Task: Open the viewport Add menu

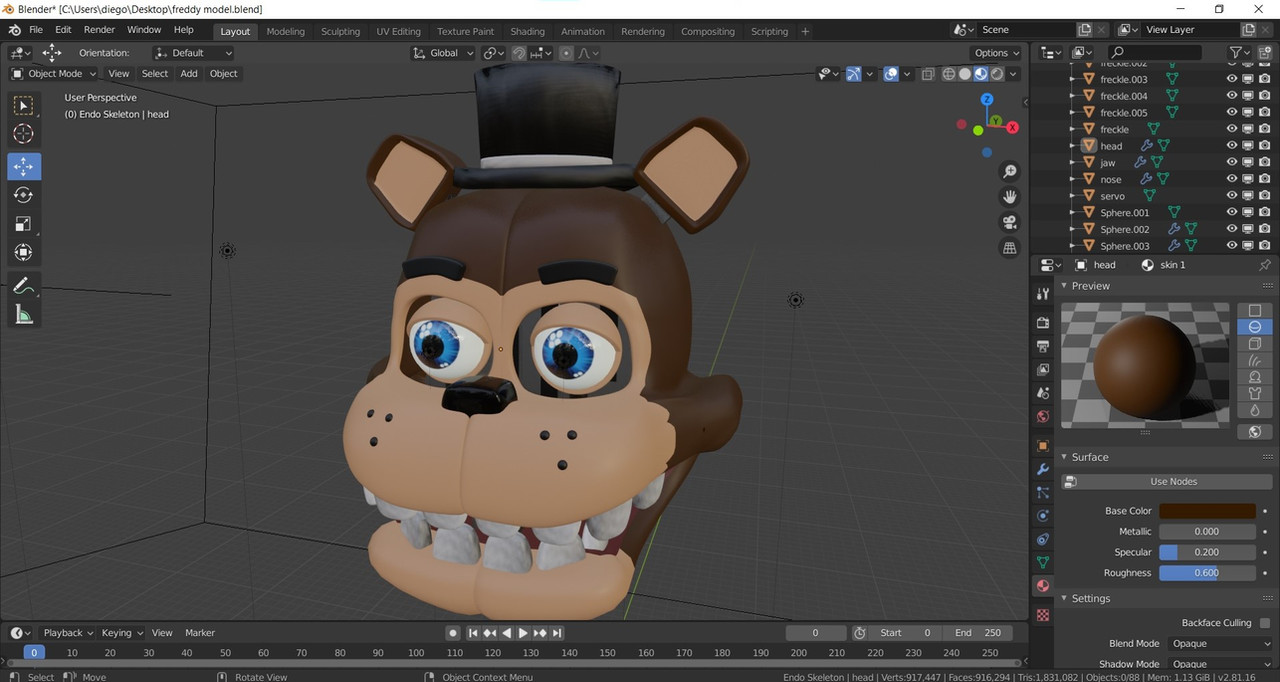Action: tap(189, 74)
